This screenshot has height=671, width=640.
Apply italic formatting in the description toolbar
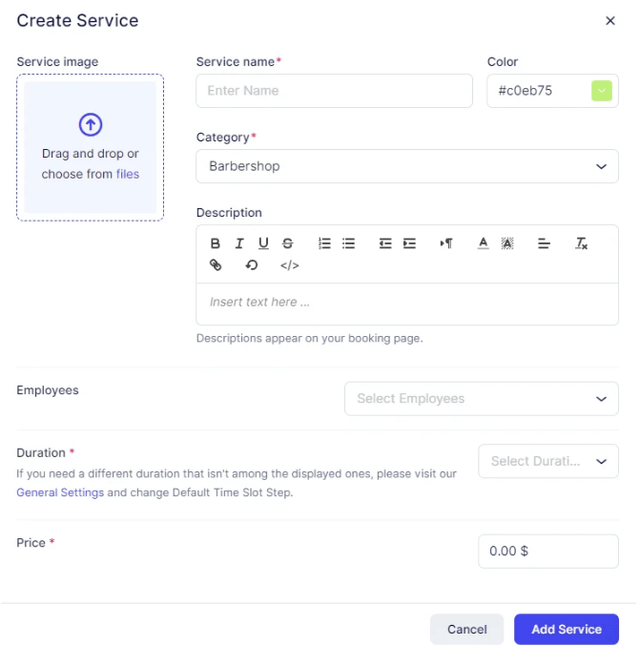[239, 244]
